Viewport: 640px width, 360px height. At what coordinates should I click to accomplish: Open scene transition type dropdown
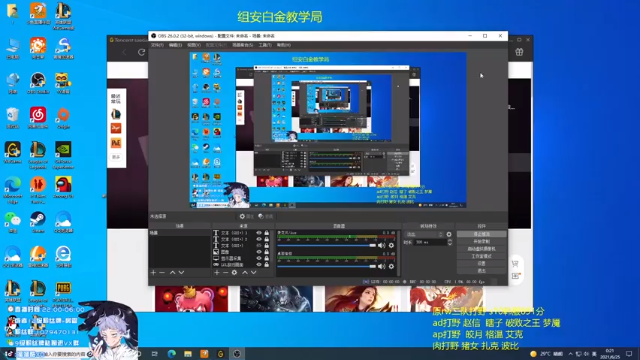(424, 234)
